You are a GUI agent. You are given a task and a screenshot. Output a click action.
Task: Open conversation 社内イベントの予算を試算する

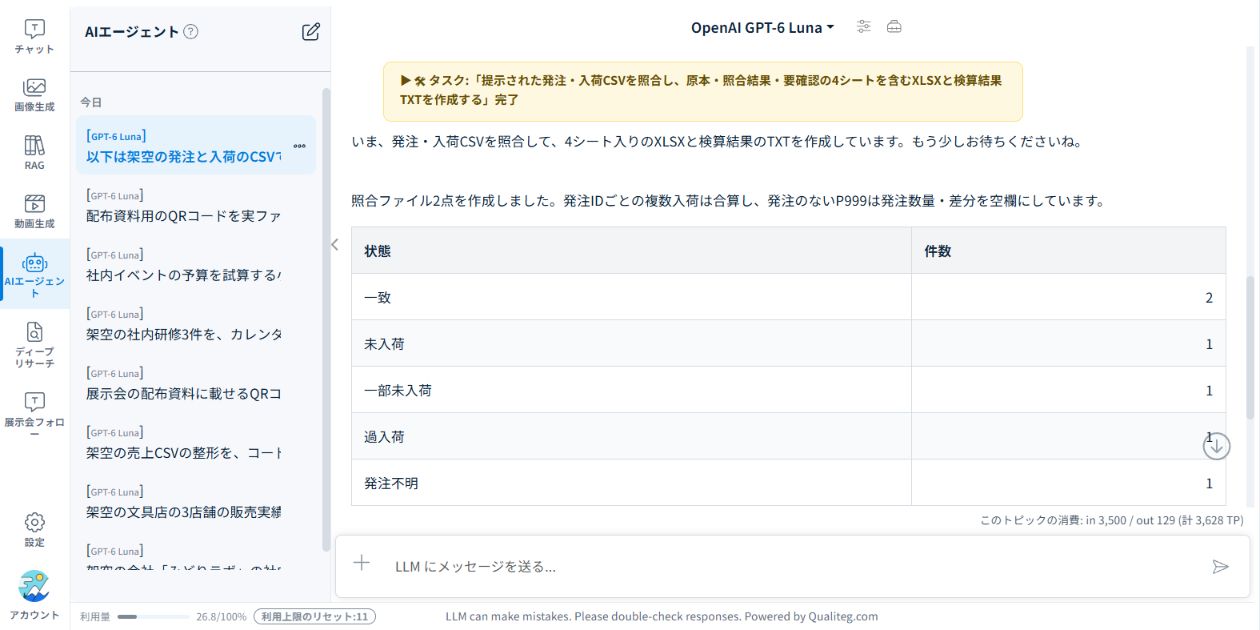coord(196,265)
